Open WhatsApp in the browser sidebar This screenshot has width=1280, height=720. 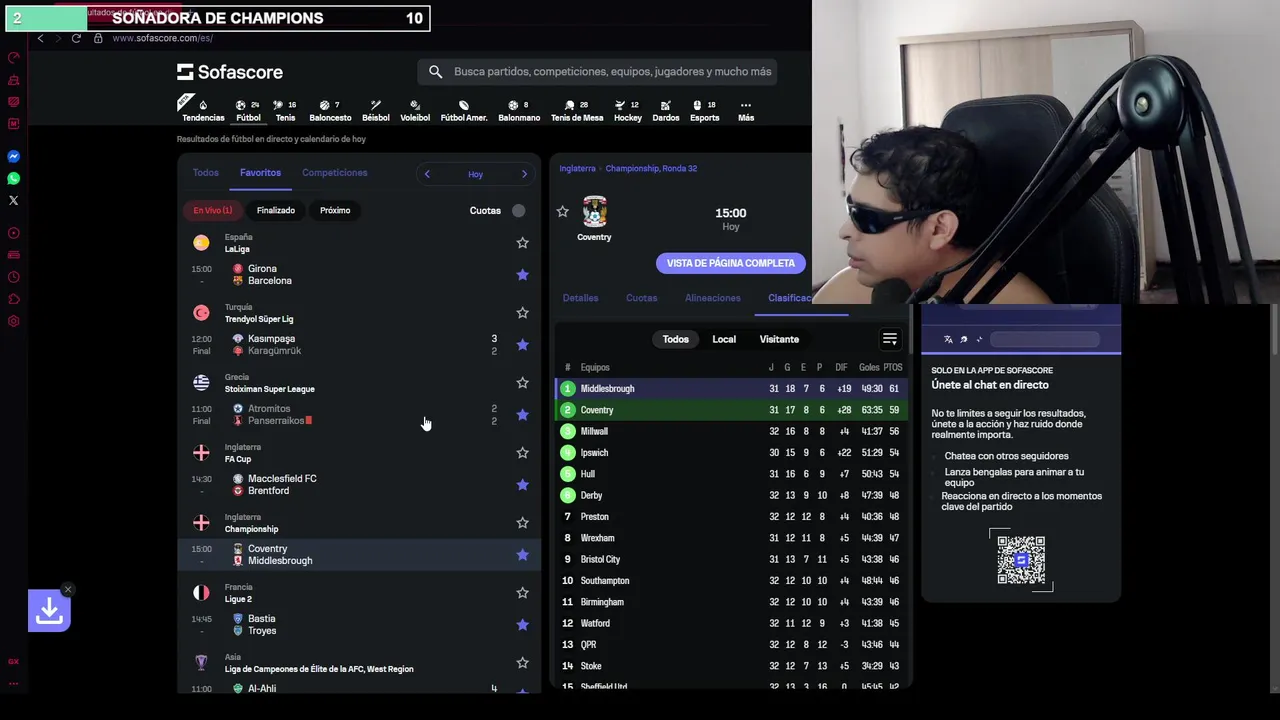tap(14, 179)
